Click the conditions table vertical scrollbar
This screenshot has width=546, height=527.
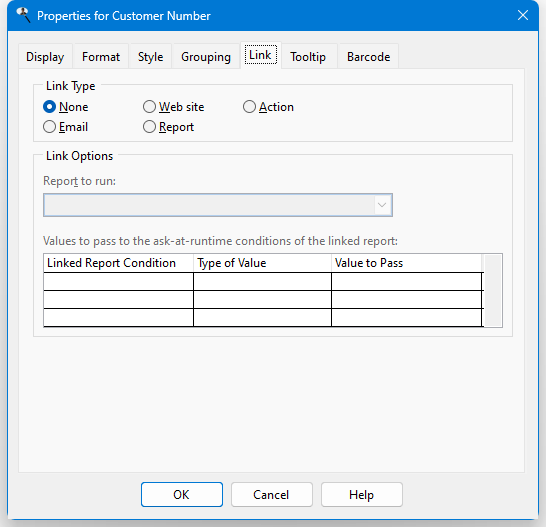(493, 290)
